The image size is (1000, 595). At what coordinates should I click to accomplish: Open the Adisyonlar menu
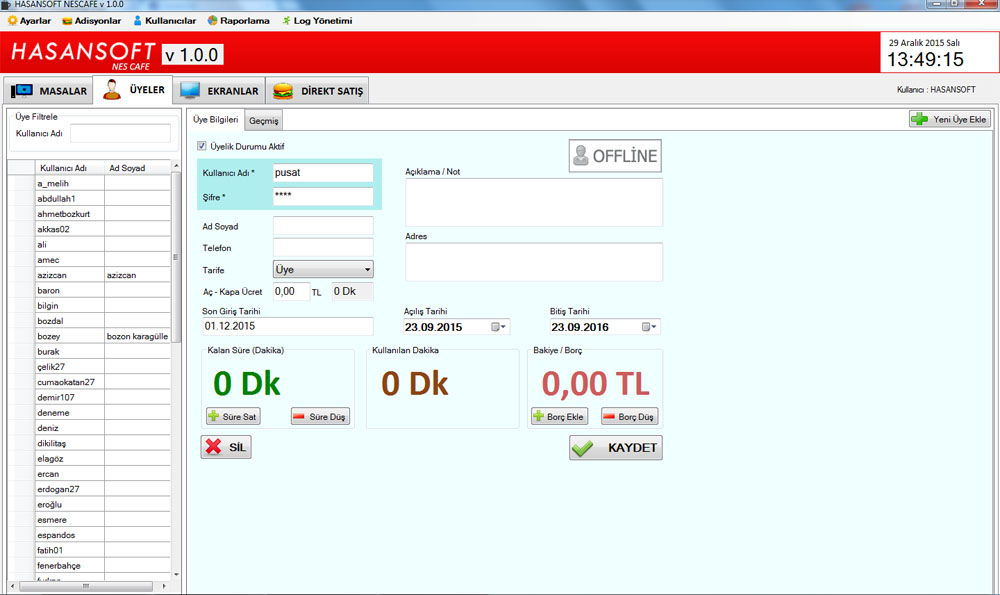(91, 20)
